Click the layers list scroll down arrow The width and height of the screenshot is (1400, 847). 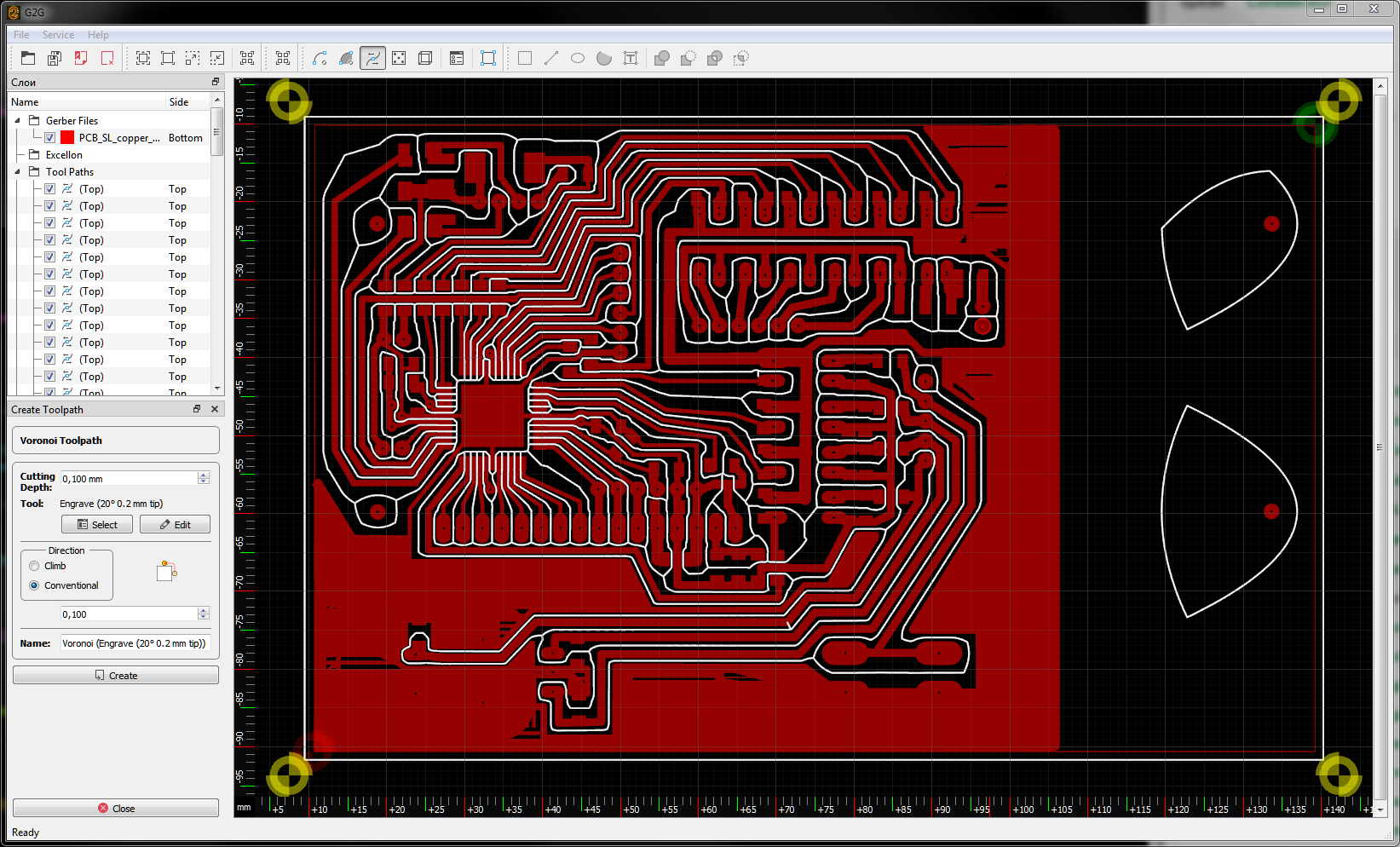click(x=217, y=389)
